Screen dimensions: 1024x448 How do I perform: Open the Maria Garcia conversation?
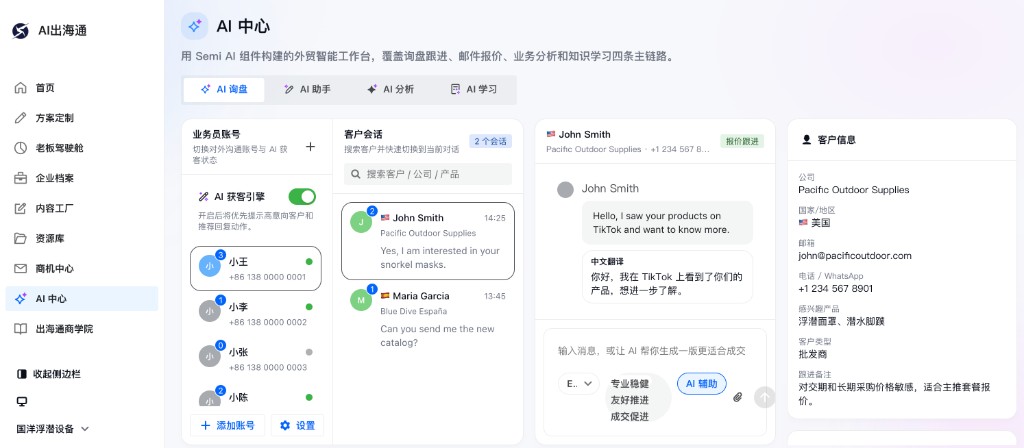point(428,318)
